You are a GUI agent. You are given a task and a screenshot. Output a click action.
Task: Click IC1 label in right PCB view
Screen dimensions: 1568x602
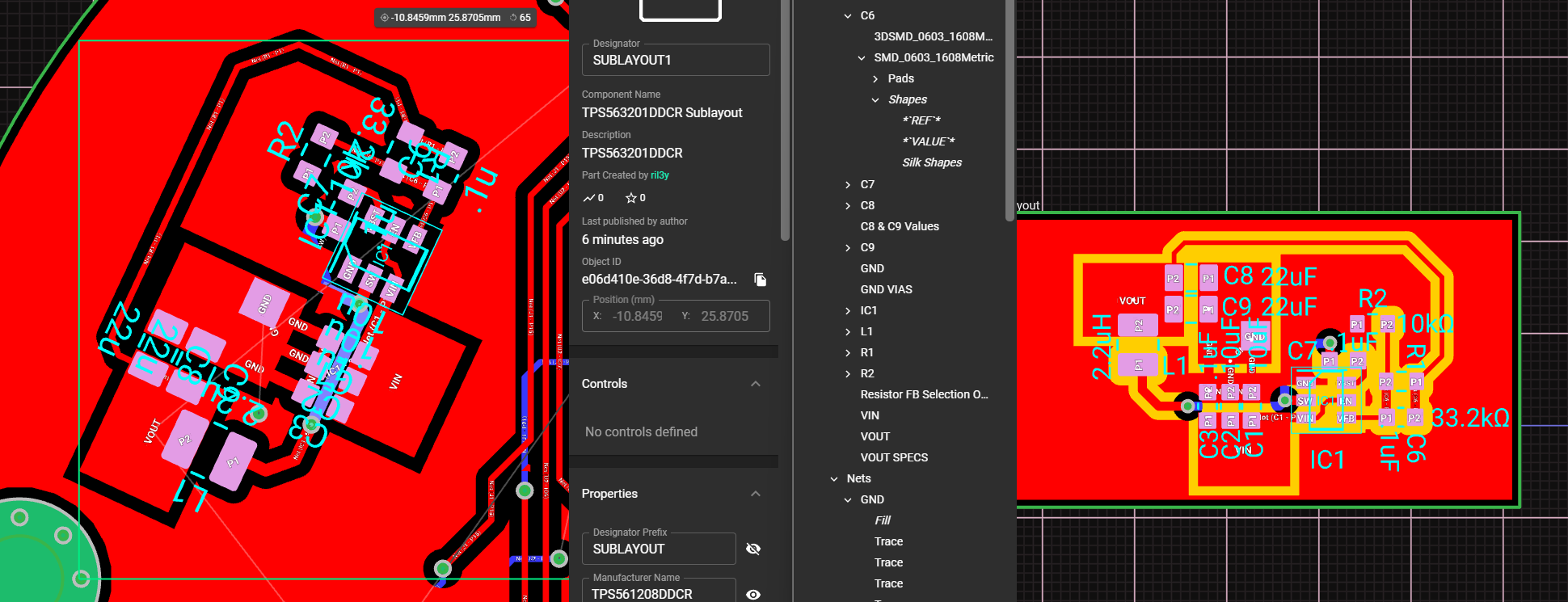coord(1327,460)
